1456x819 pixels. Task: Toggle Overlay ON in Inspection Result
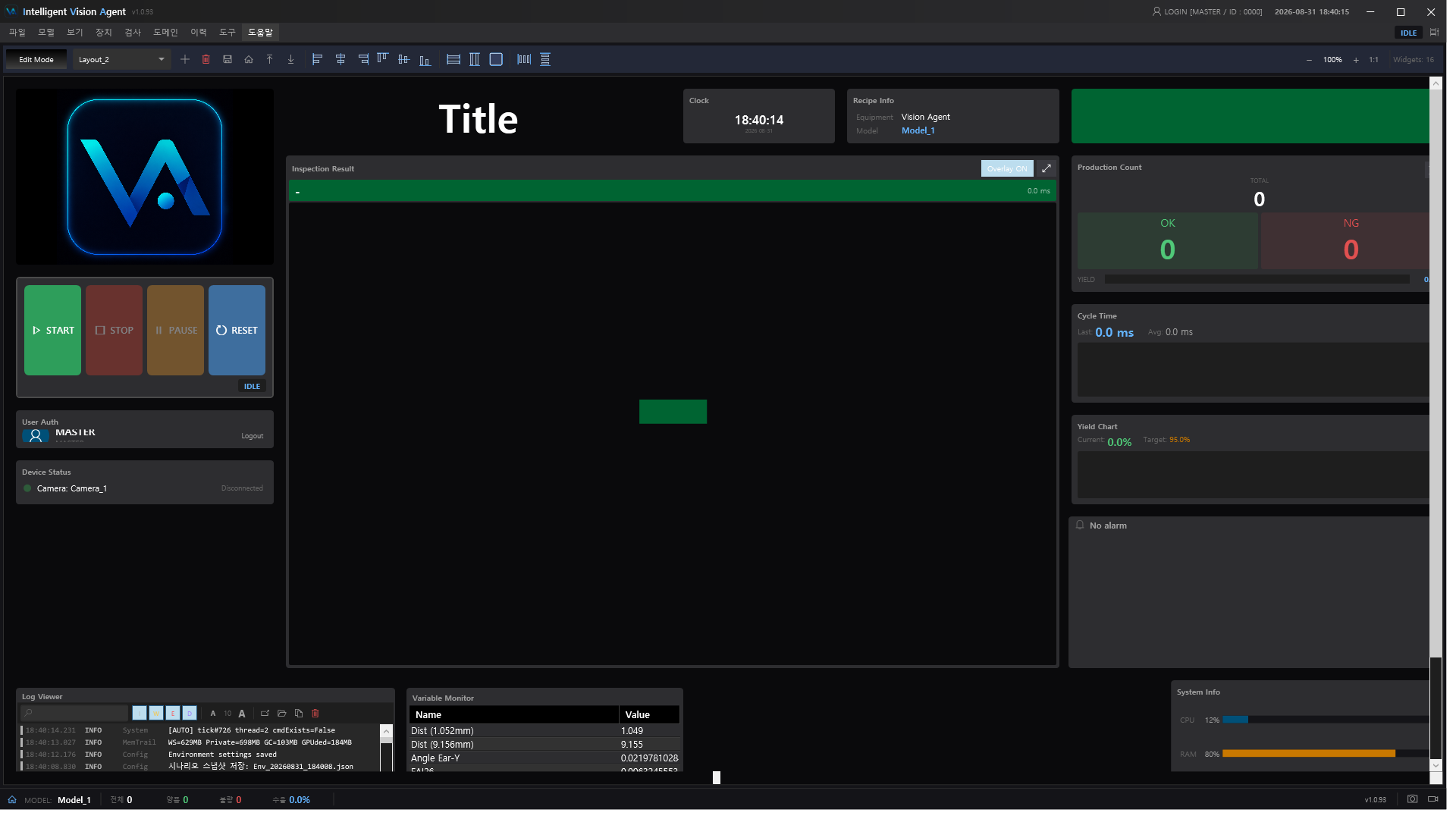tap(1007, 169)
